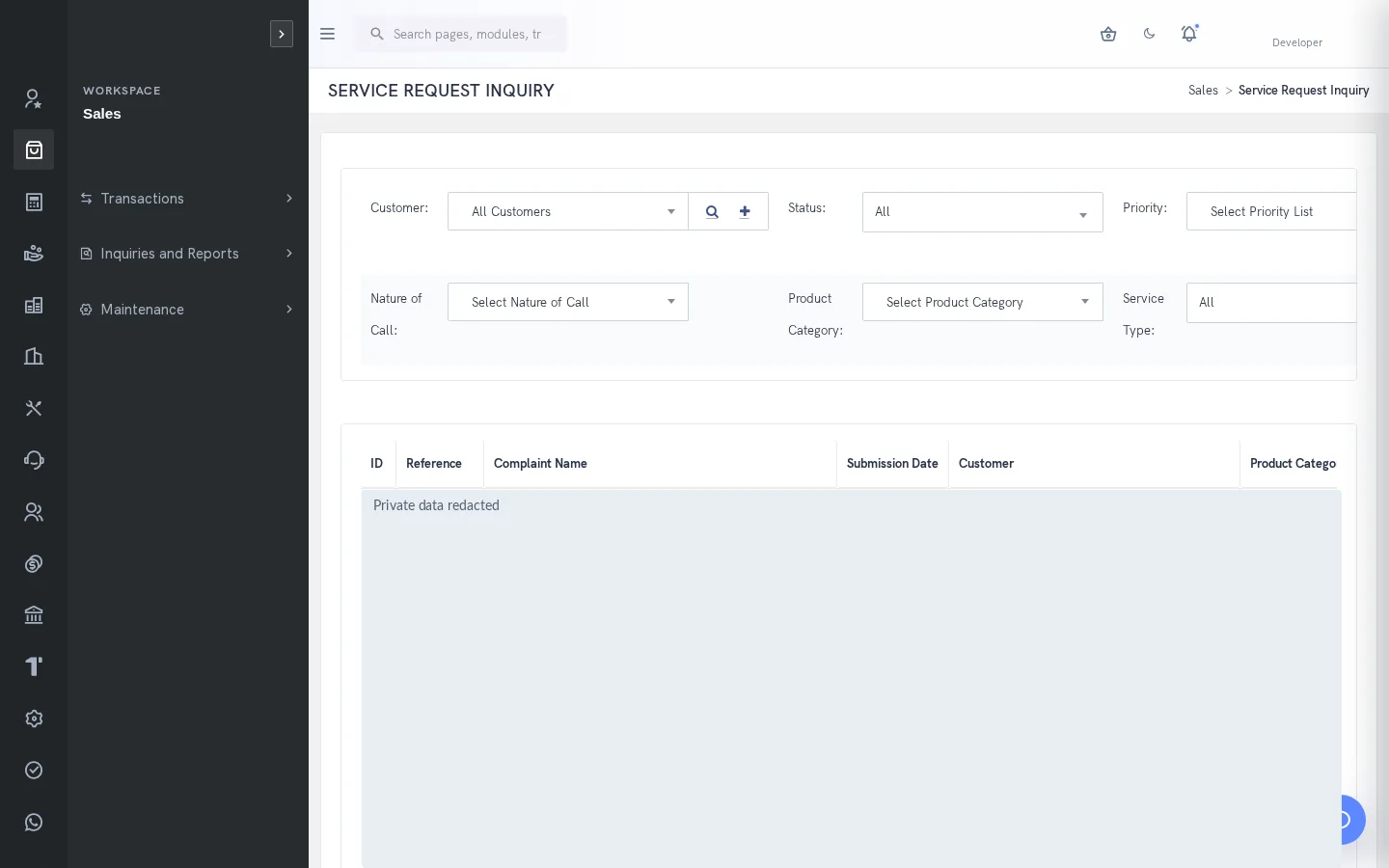Screen dimensions: 1389x868
Task: Expand the Transactions menu
Action: 188,199
